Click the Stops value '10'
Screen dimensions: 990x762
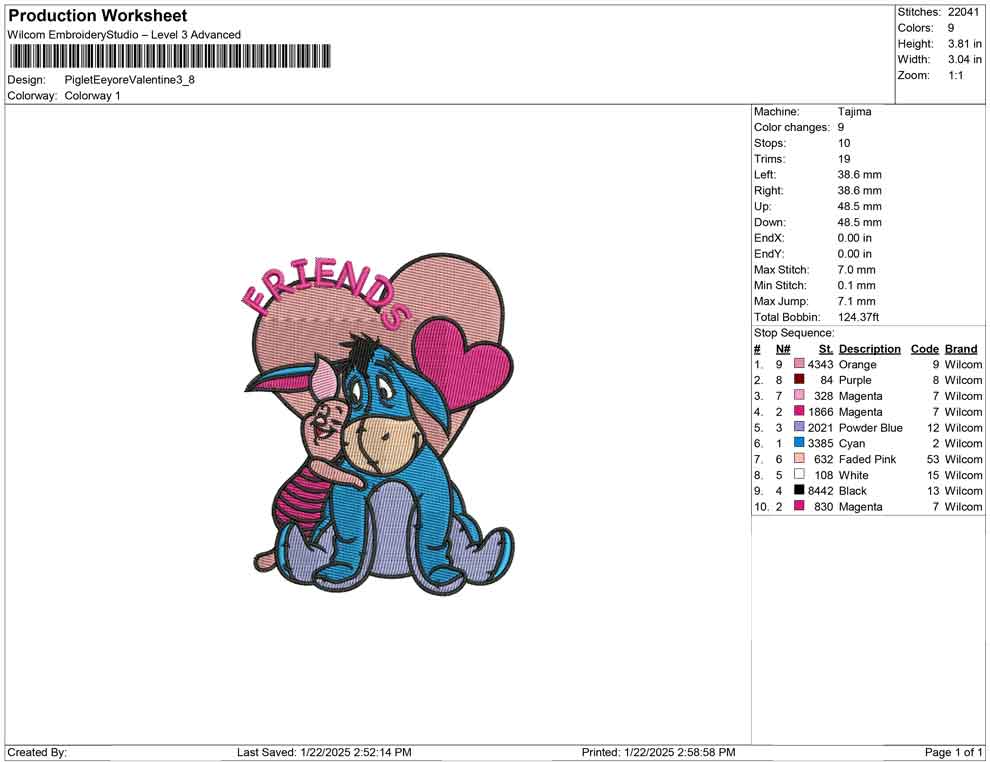(844, 143)
